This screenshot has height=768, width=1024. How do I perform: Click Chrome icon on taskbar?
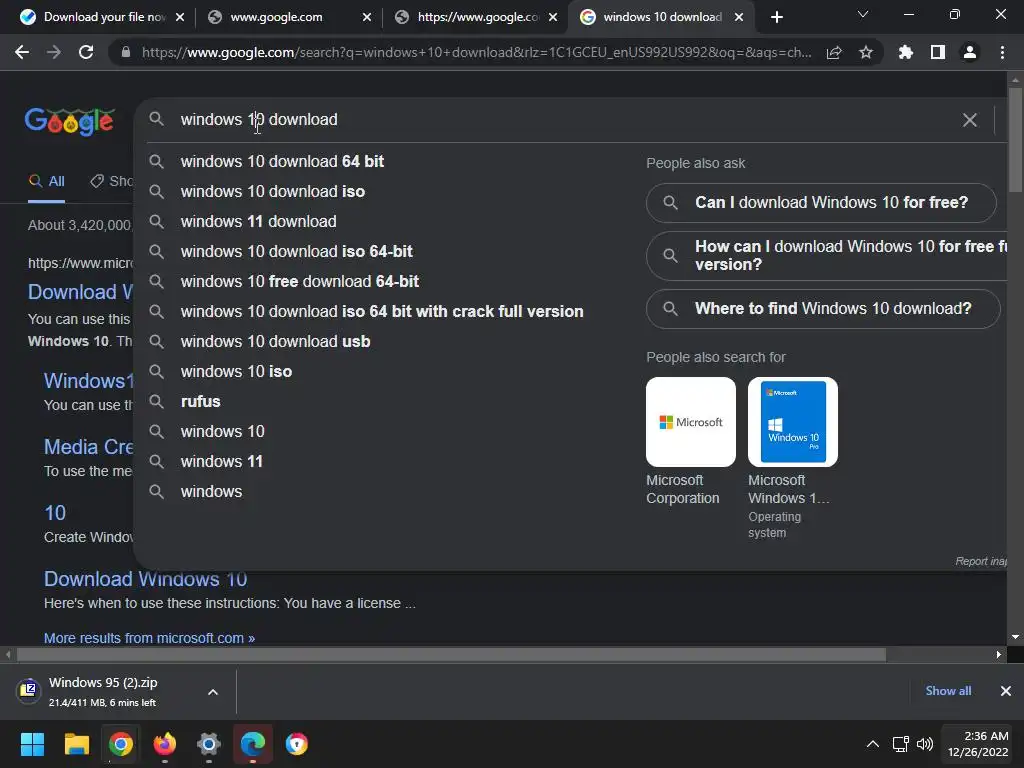(121, 744)
